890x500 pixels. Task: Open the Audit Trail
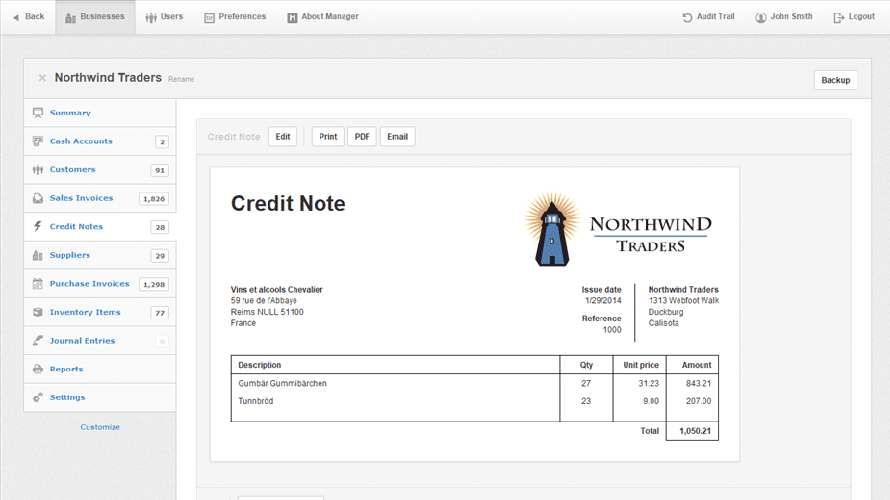(708, 17)
